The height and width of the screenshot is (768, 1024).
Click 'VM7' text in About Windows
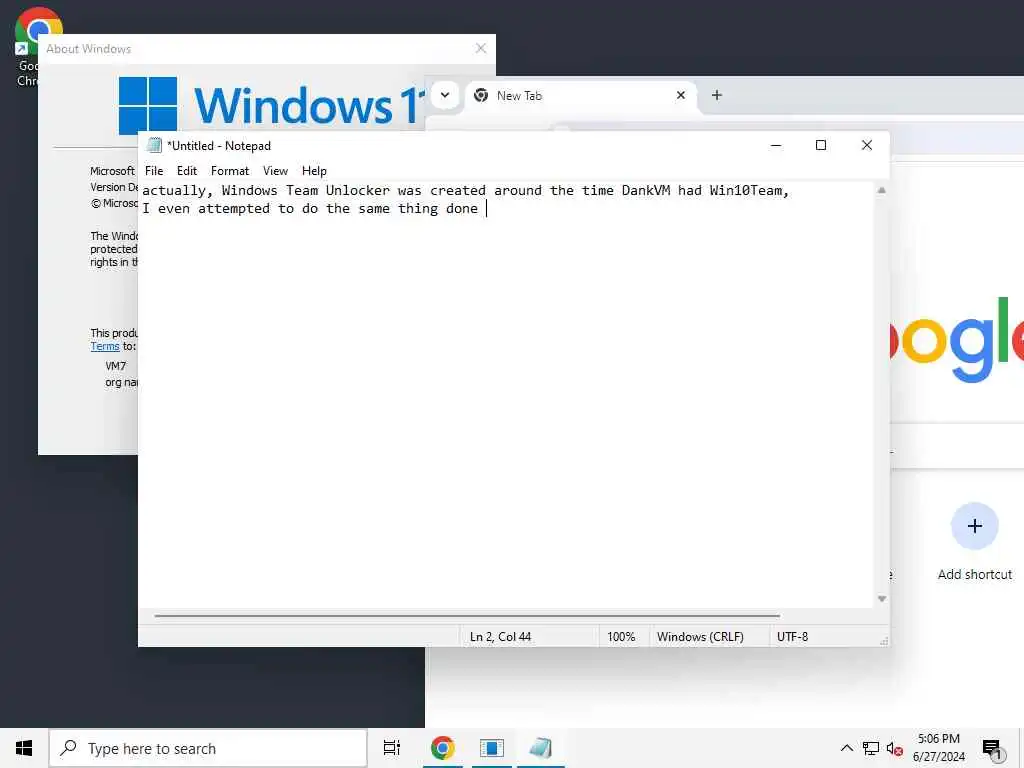(116, 366)
